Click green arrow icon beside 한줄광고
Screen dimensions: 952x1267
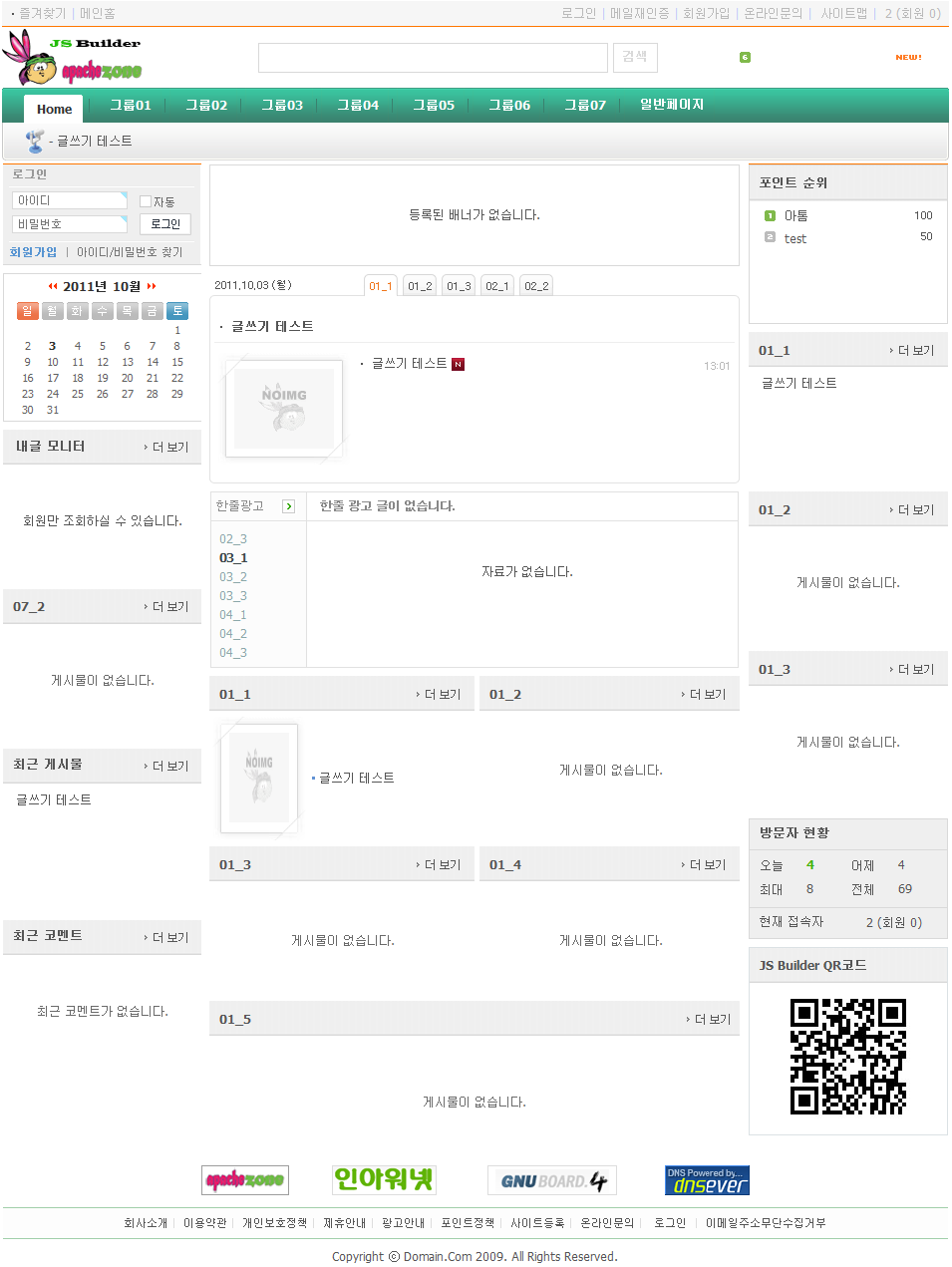click(x=288, y=506)
